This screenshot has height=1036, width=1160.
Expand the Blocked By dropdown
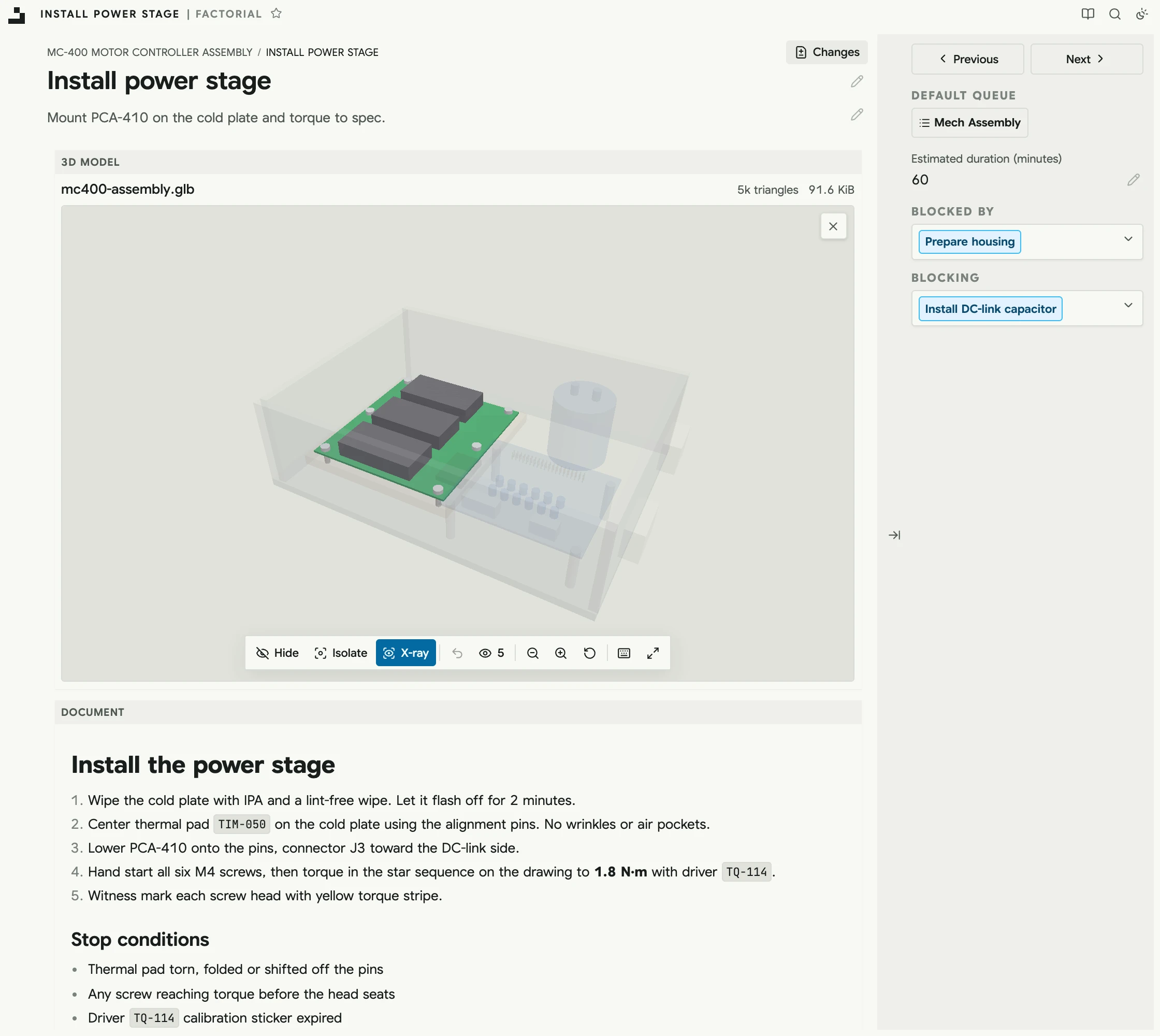pyautogui.click(x=1128, y=239)
